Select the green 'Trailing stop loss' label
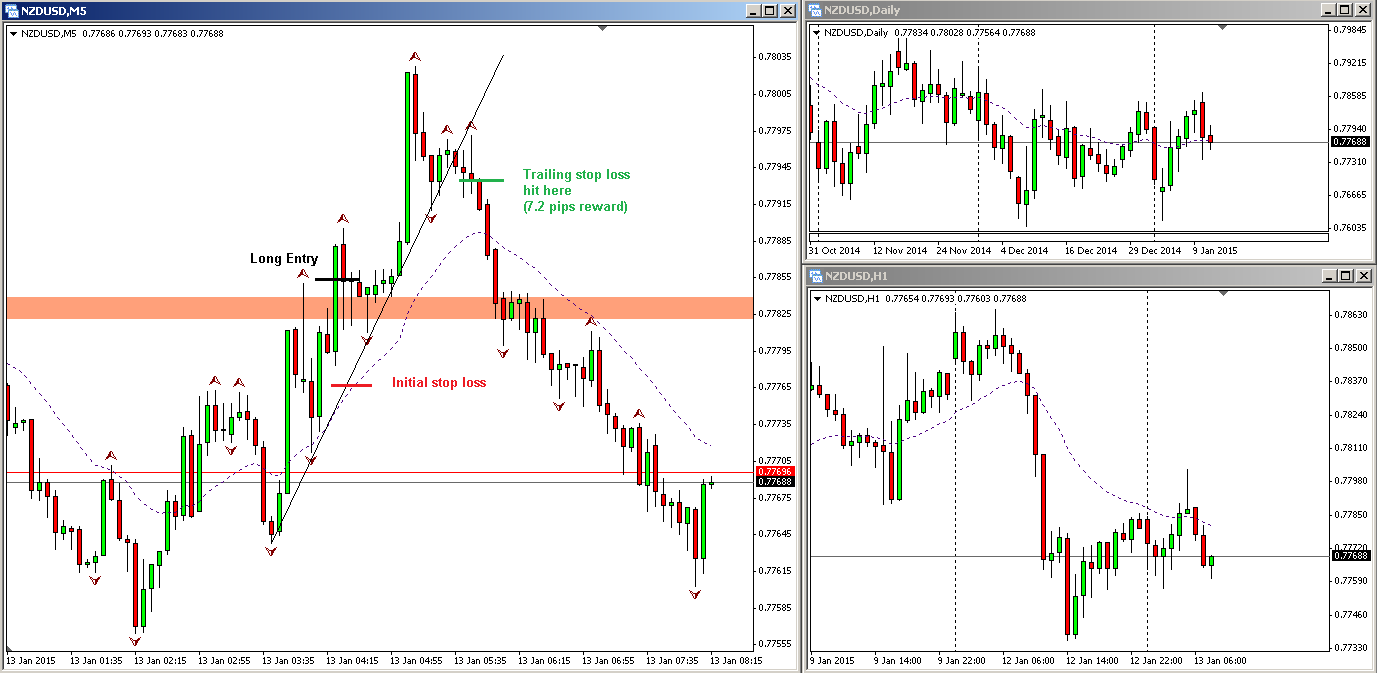This screenshot has height=673, width=1377. point(577,174)
